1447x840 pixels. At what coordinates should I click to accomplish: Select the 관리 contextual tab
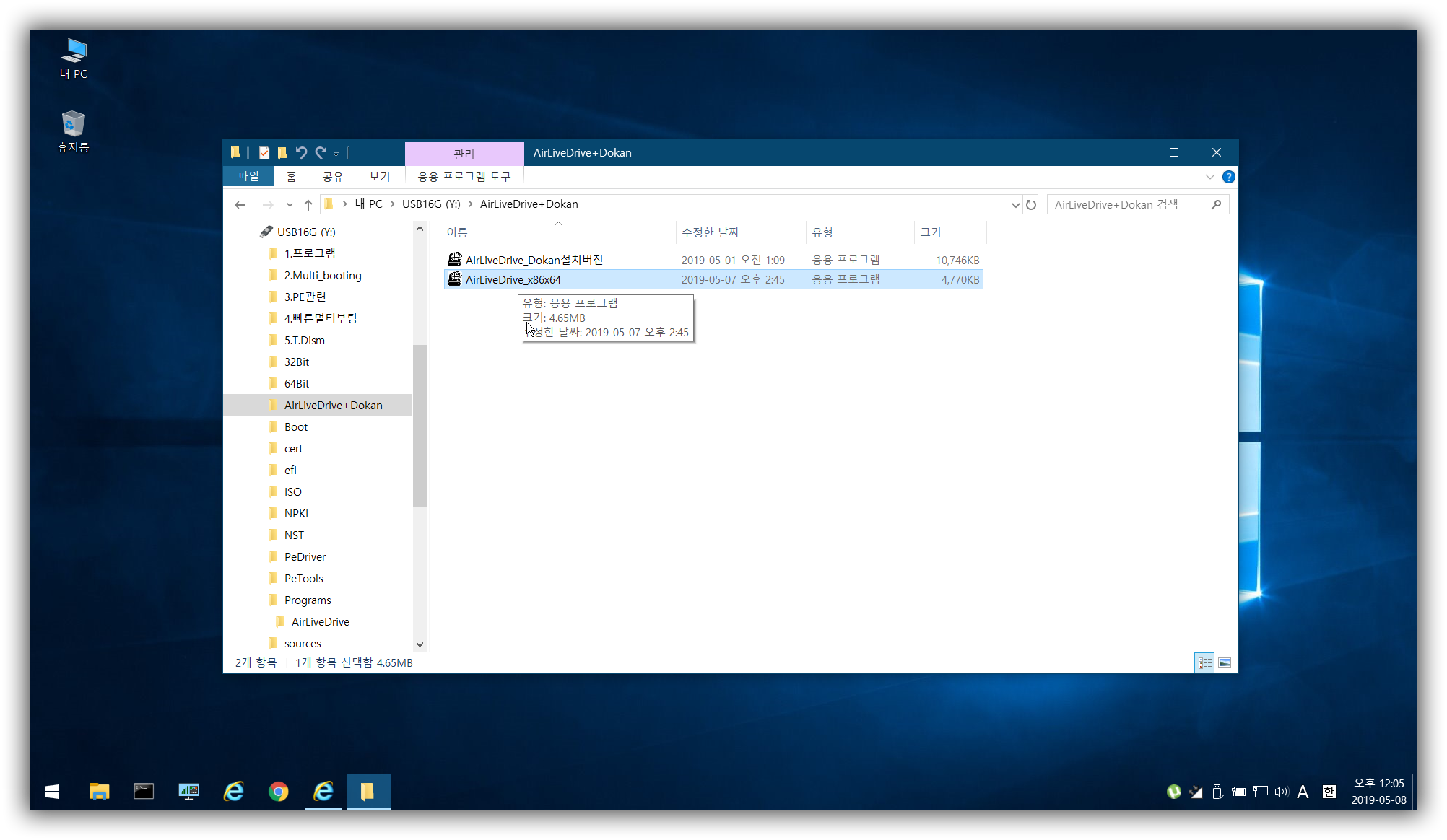(464, 154)
